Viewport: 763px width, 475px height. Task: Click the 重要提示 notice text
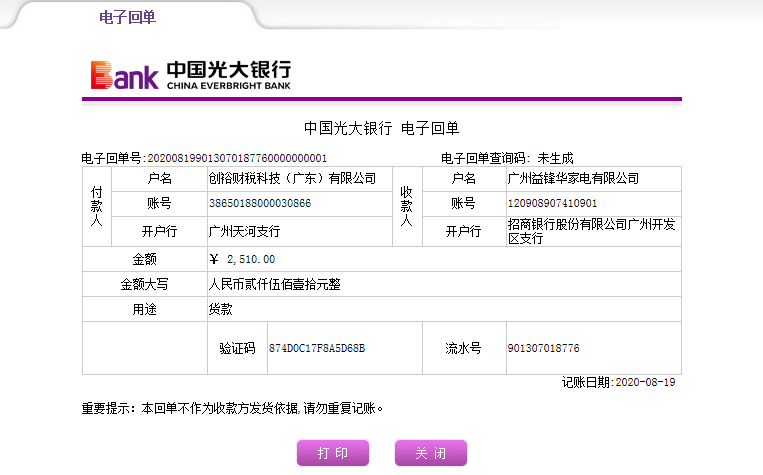(x=232, y=408)
